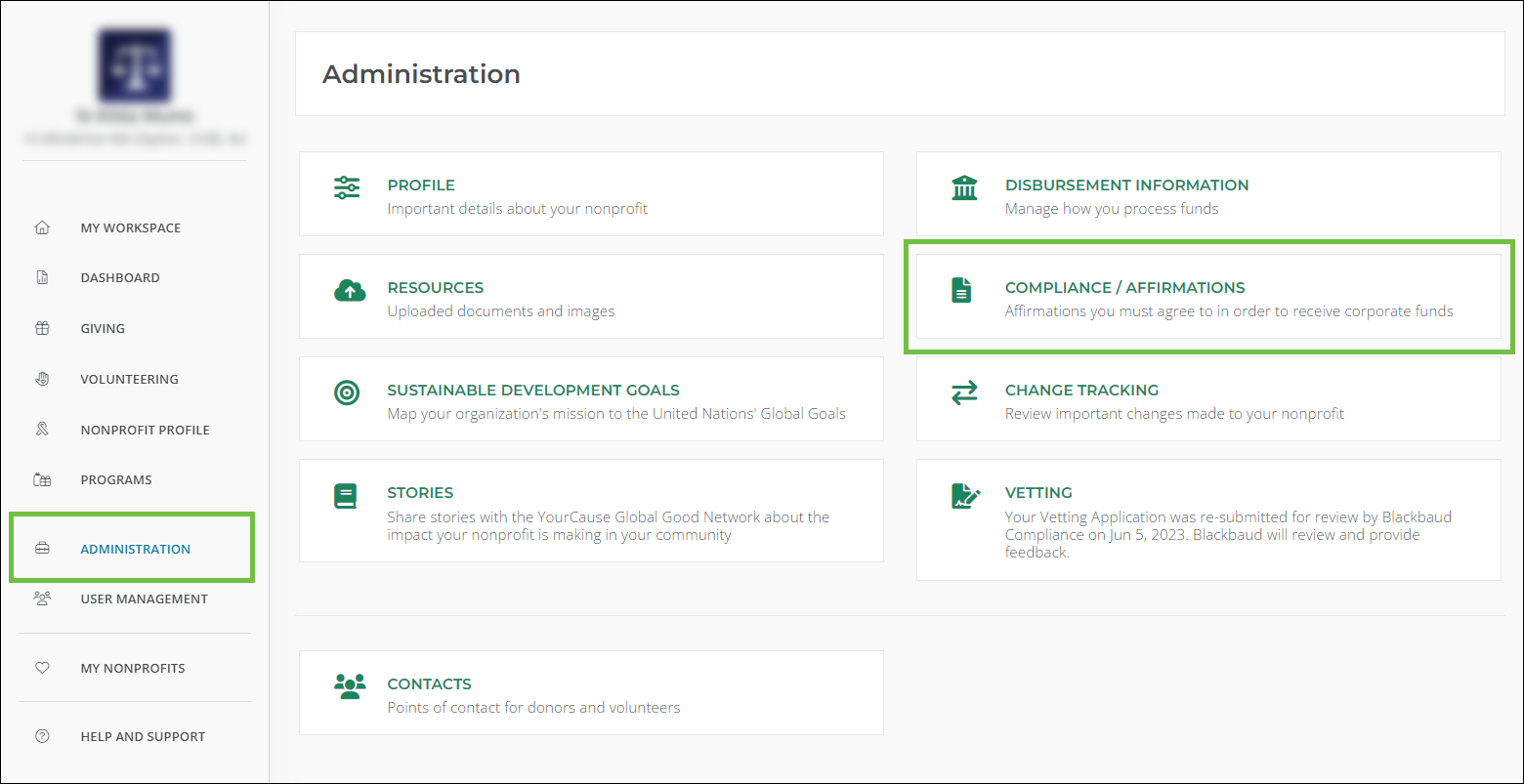Click the nonprofit logo thumbnail

point(135,65)
